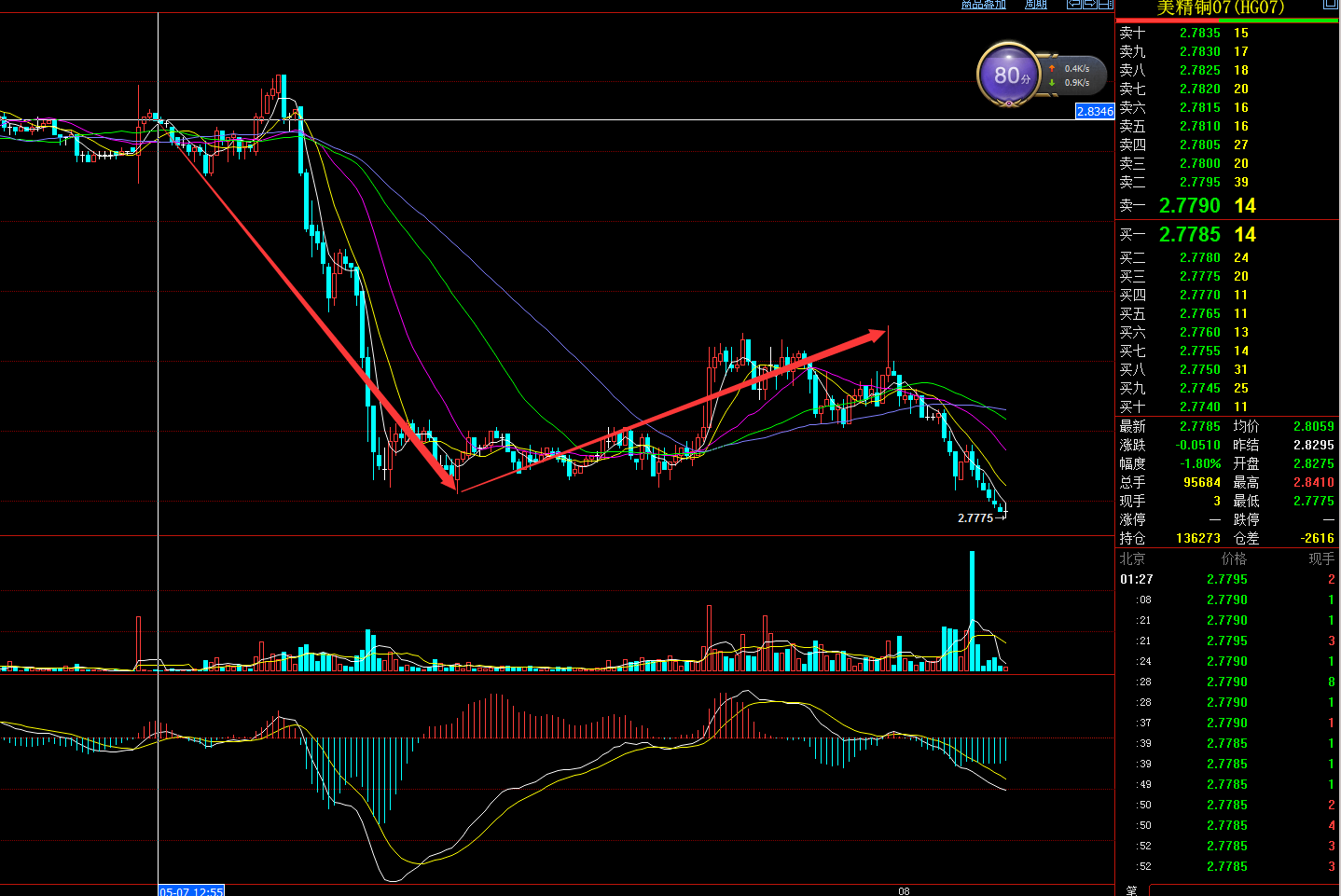Click the split-panel layout icon
1341x896 pixels.
pos(1106,5)
